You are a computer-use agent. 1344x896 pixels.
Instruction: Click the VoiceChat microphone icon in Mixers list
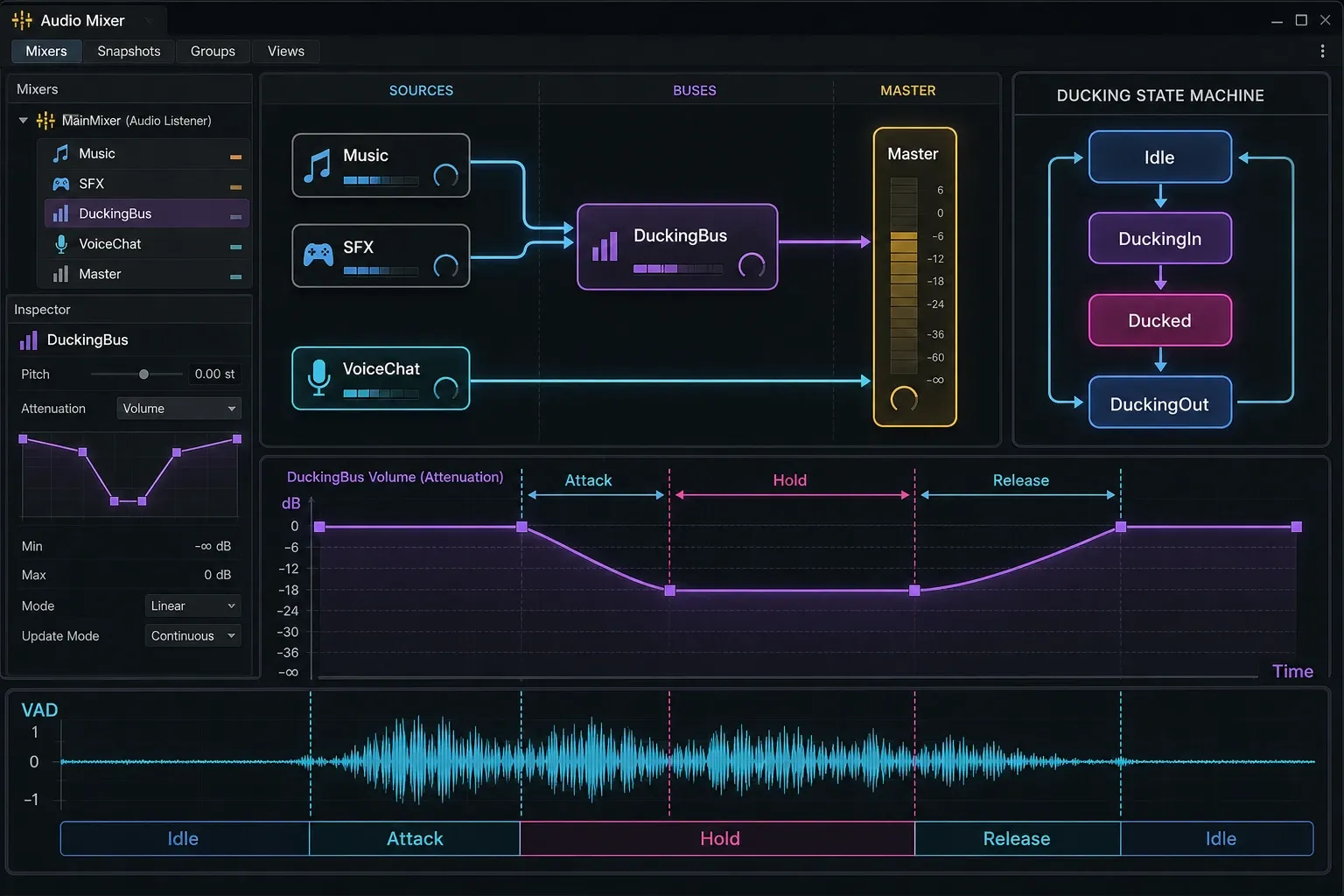[x=60, y=244]
